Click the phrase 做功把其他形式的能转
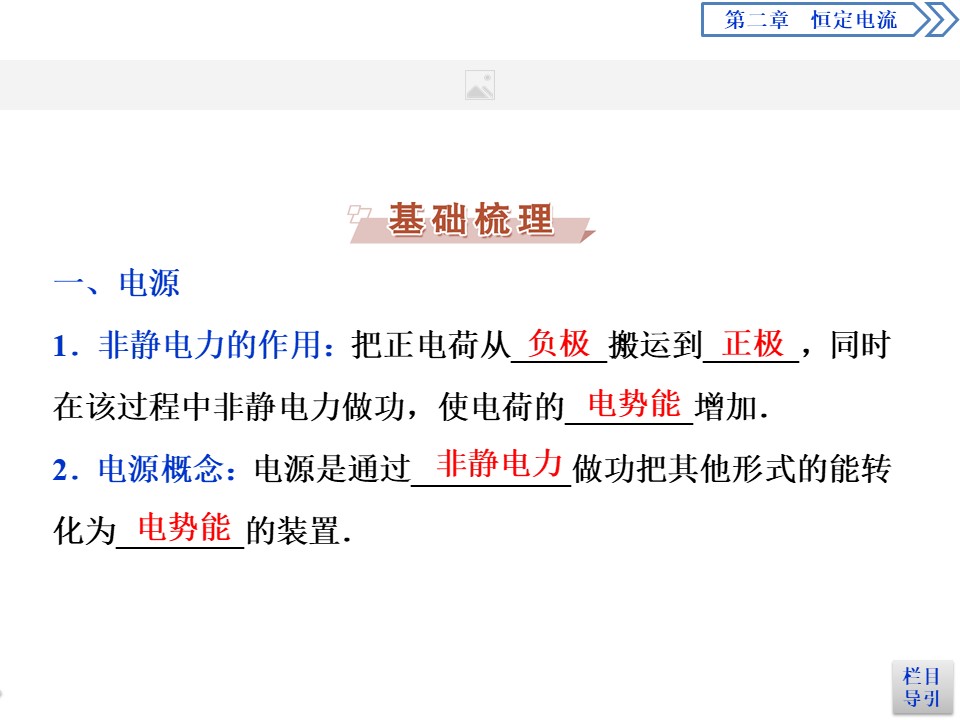 (731, 469)
